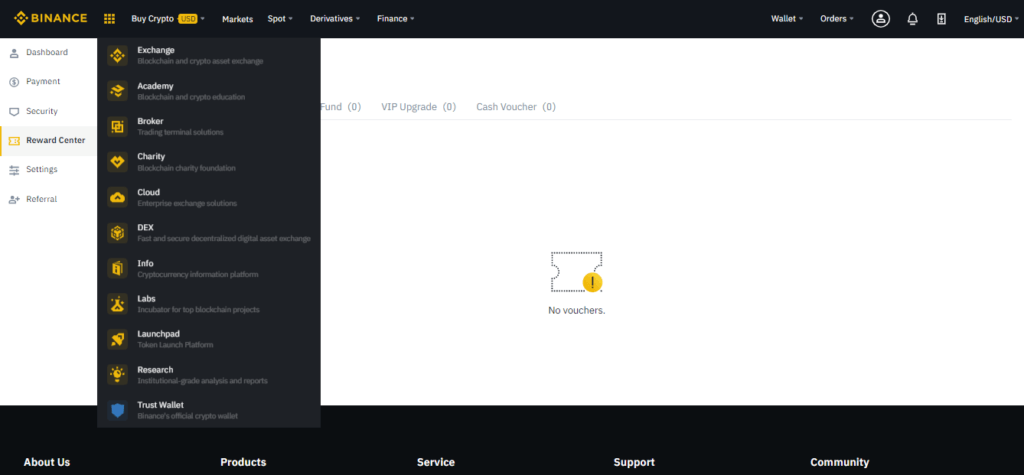Click the DEX cube icon

[x=118, y=233]
